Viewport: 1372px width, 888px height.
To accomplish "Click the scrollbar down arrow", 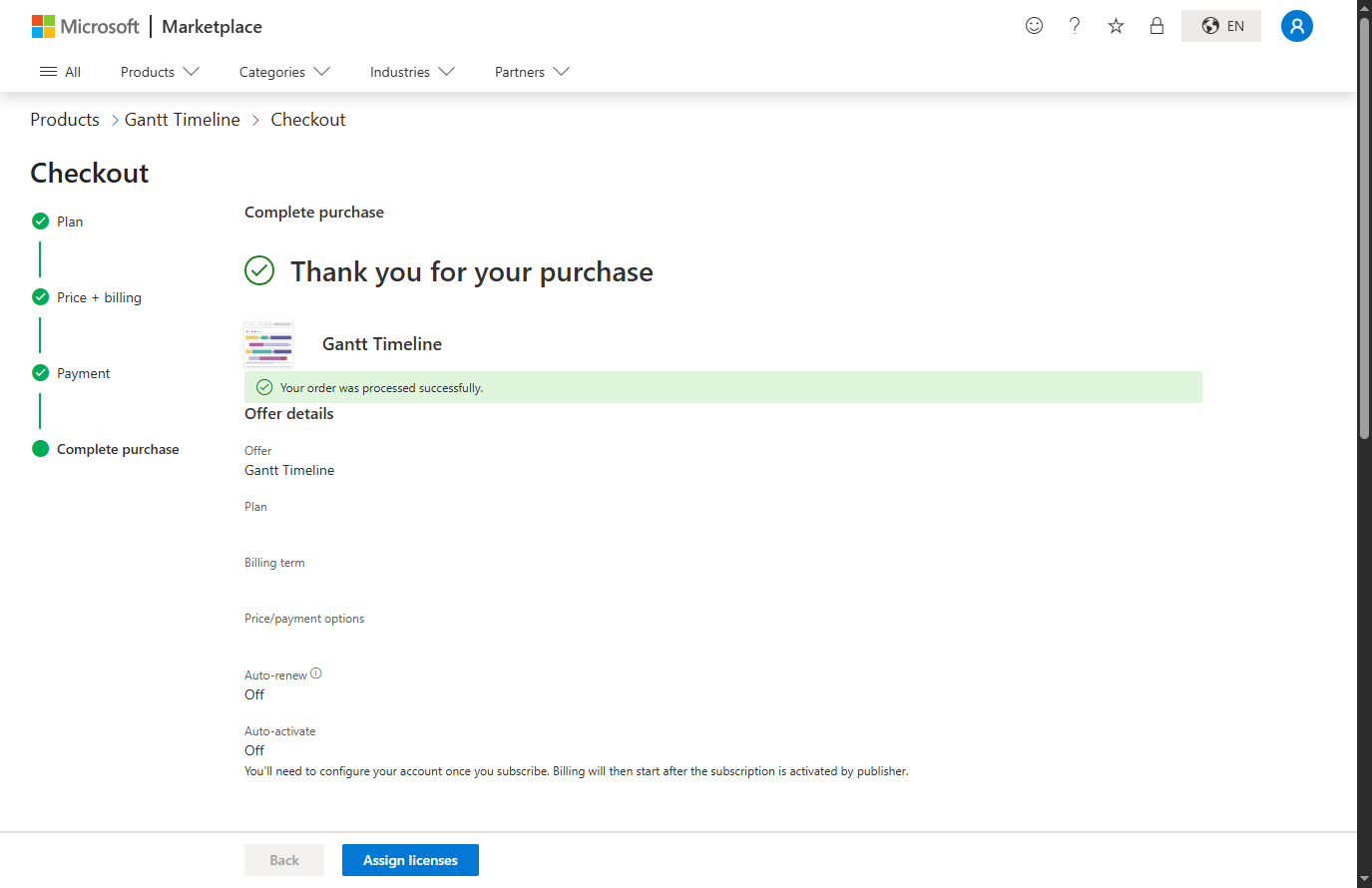I will [1364, 879].
